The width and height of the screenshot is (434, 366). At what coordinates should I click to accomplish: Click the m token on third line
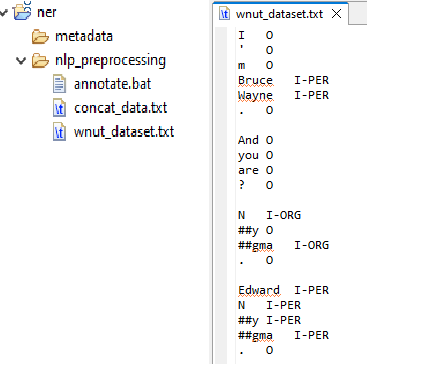click(241, 65)
